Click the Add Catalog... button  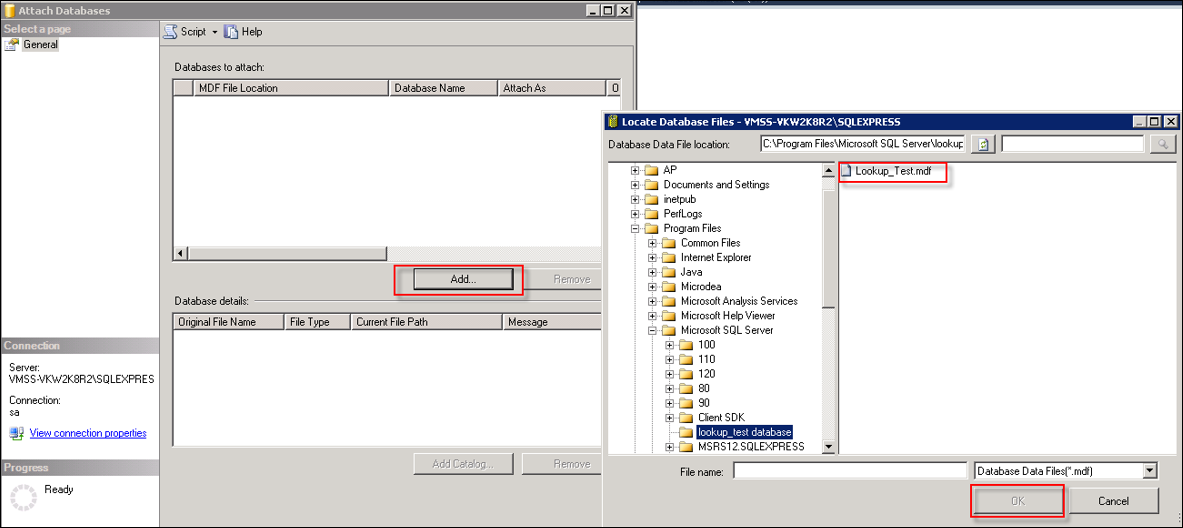(x=463, y=464)
